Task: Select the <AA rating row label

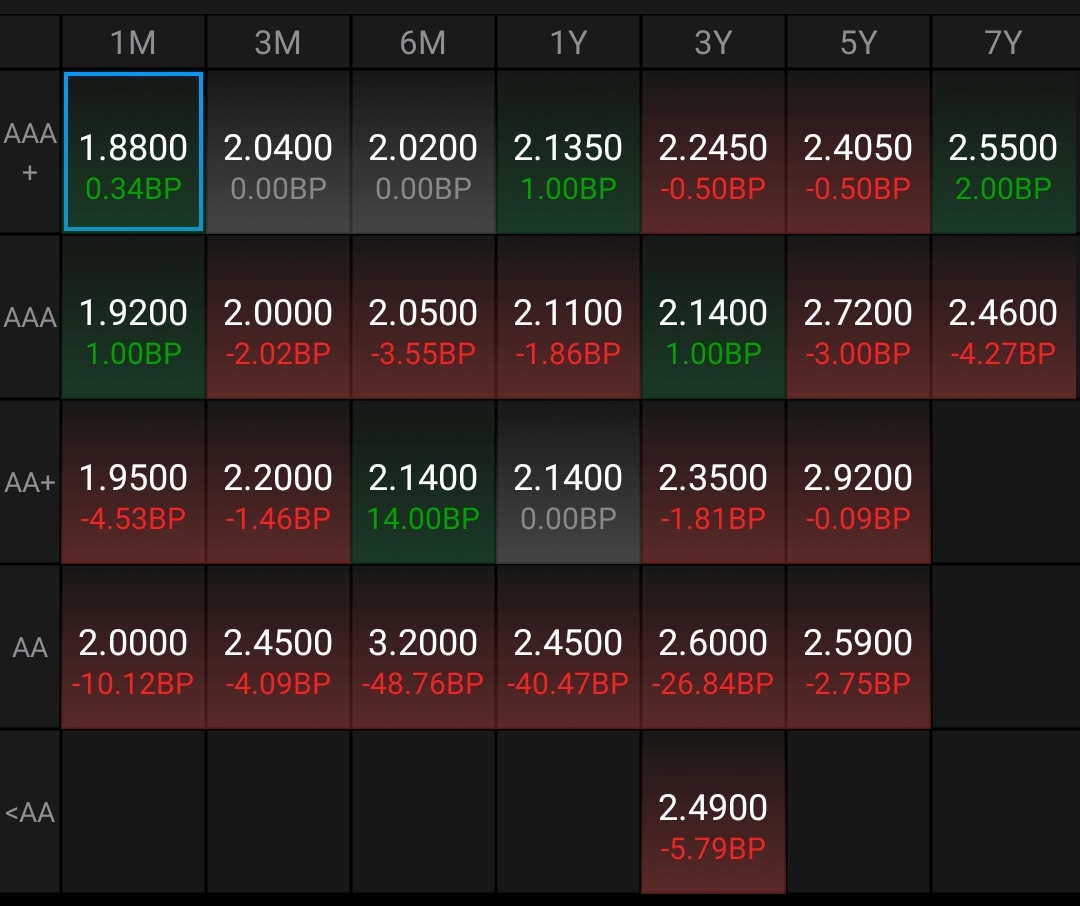Action: click(30, 813)
